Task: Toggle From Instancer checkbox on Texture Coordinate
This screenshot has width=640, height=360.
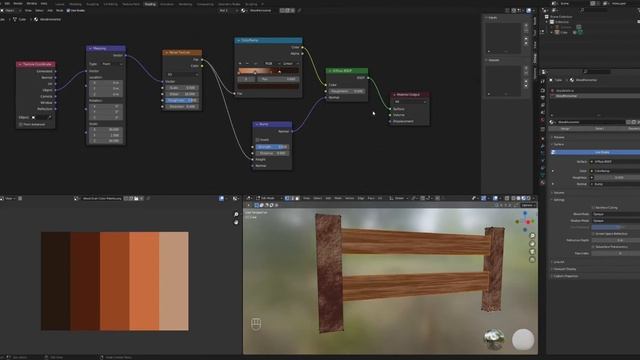Action: click(x=20, y=124)
